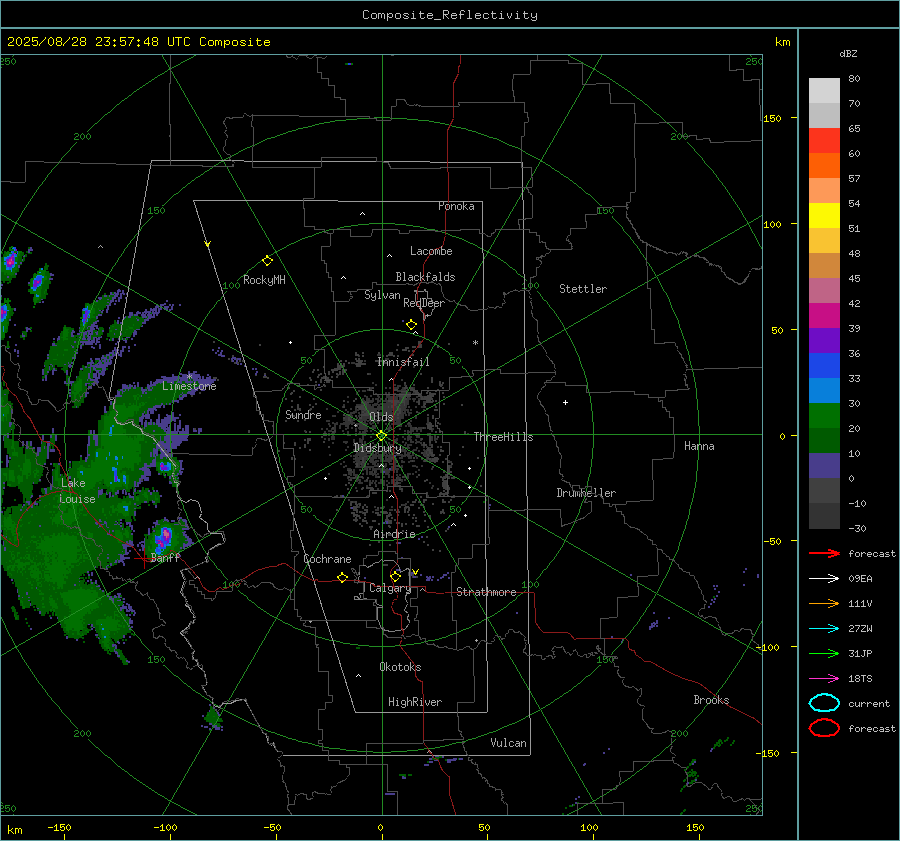The width and height of the screenshot is (900, 841).
Task: Click the Calgary city label
Action: (x=390, y=588)
